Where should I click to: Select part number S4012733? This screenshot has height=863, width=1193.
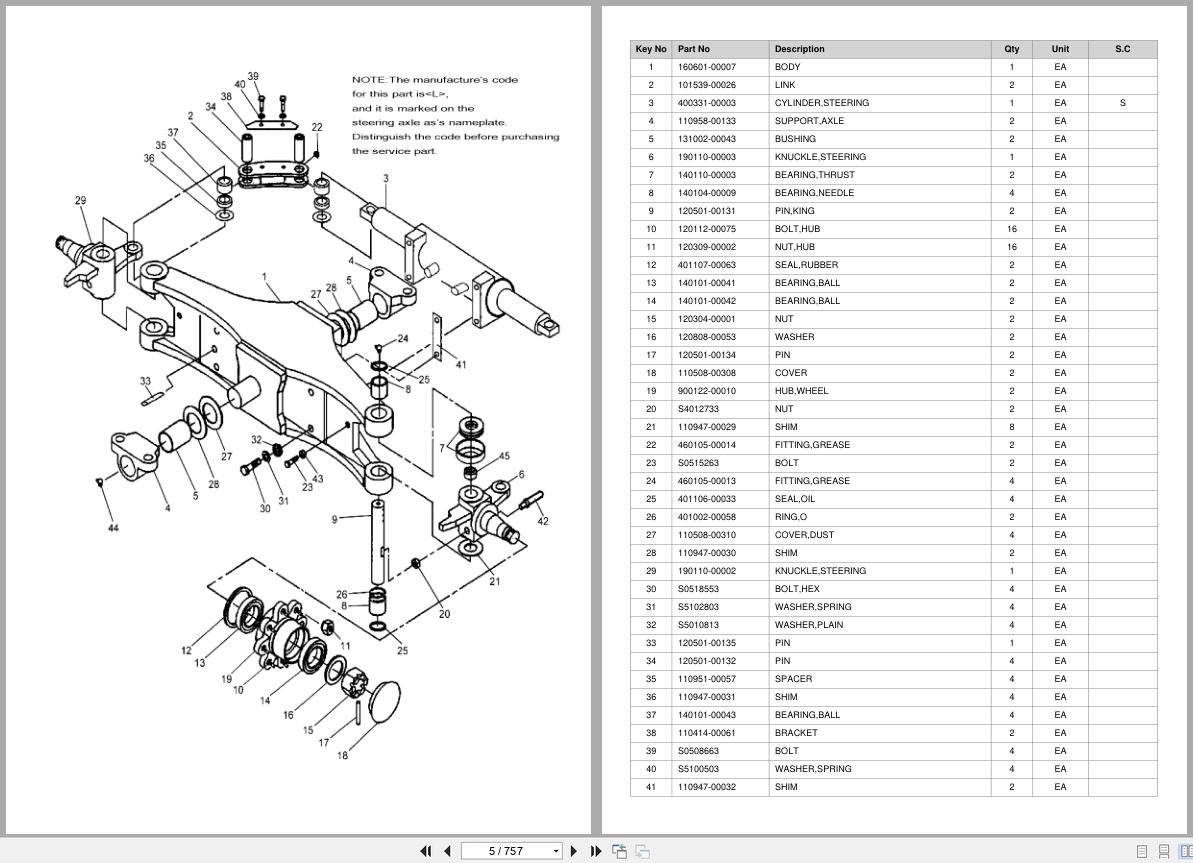[x=698, y=409]
